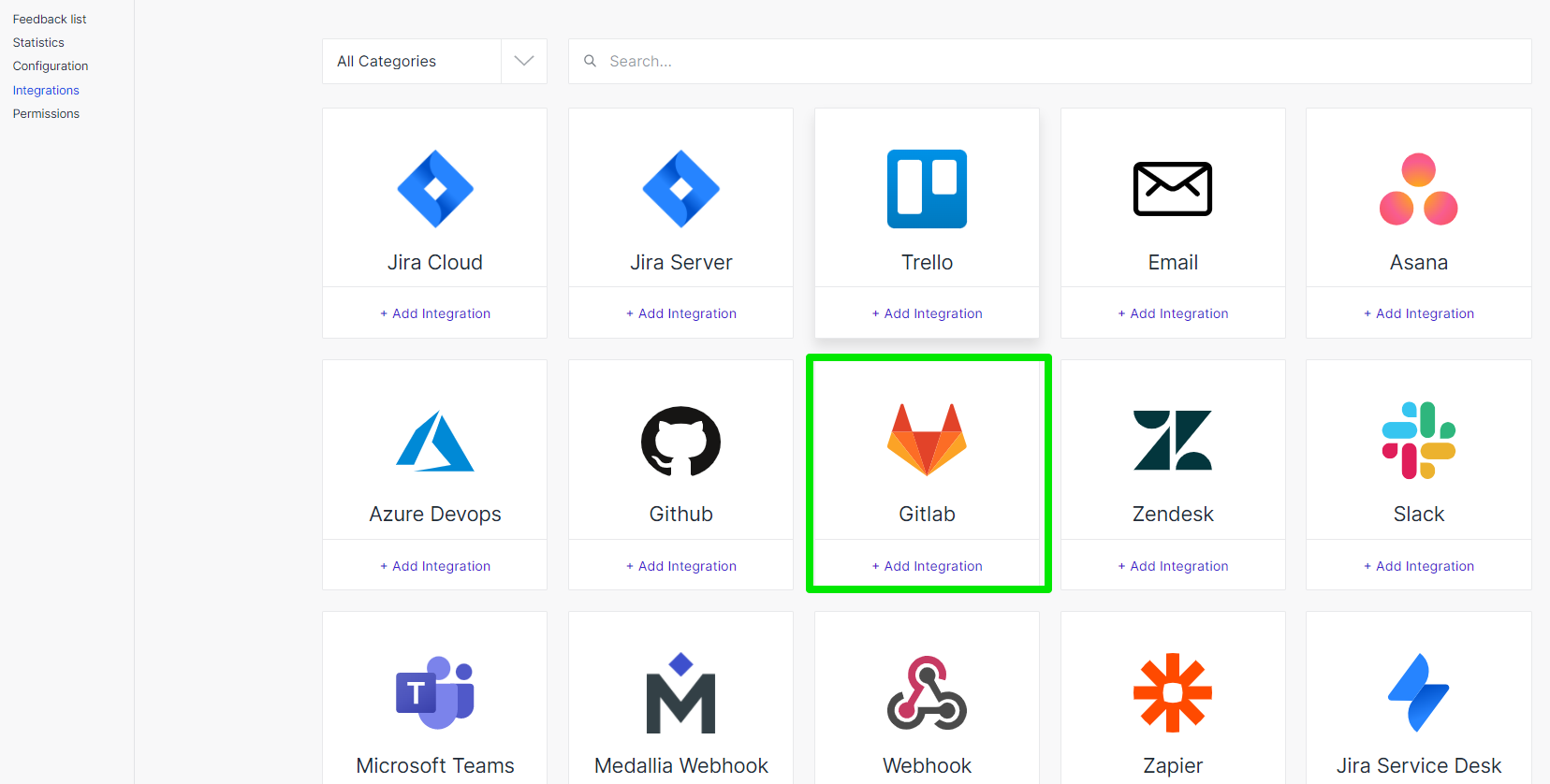Add Integration for Jira Cloud

(x=435, y=313)
